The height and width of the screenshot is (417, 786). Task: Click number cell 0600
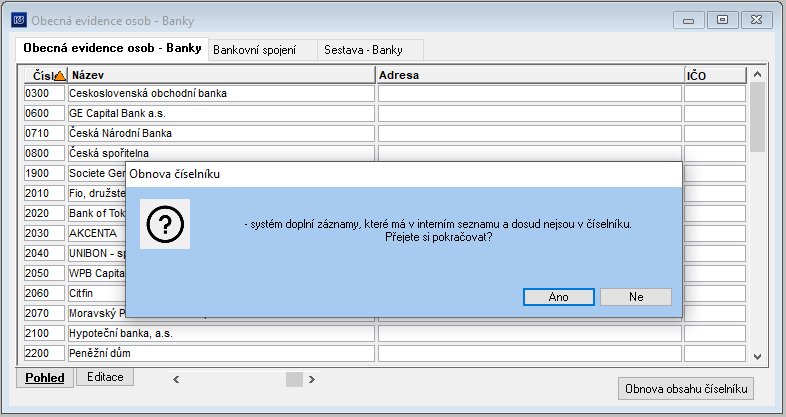click(44, 113)
